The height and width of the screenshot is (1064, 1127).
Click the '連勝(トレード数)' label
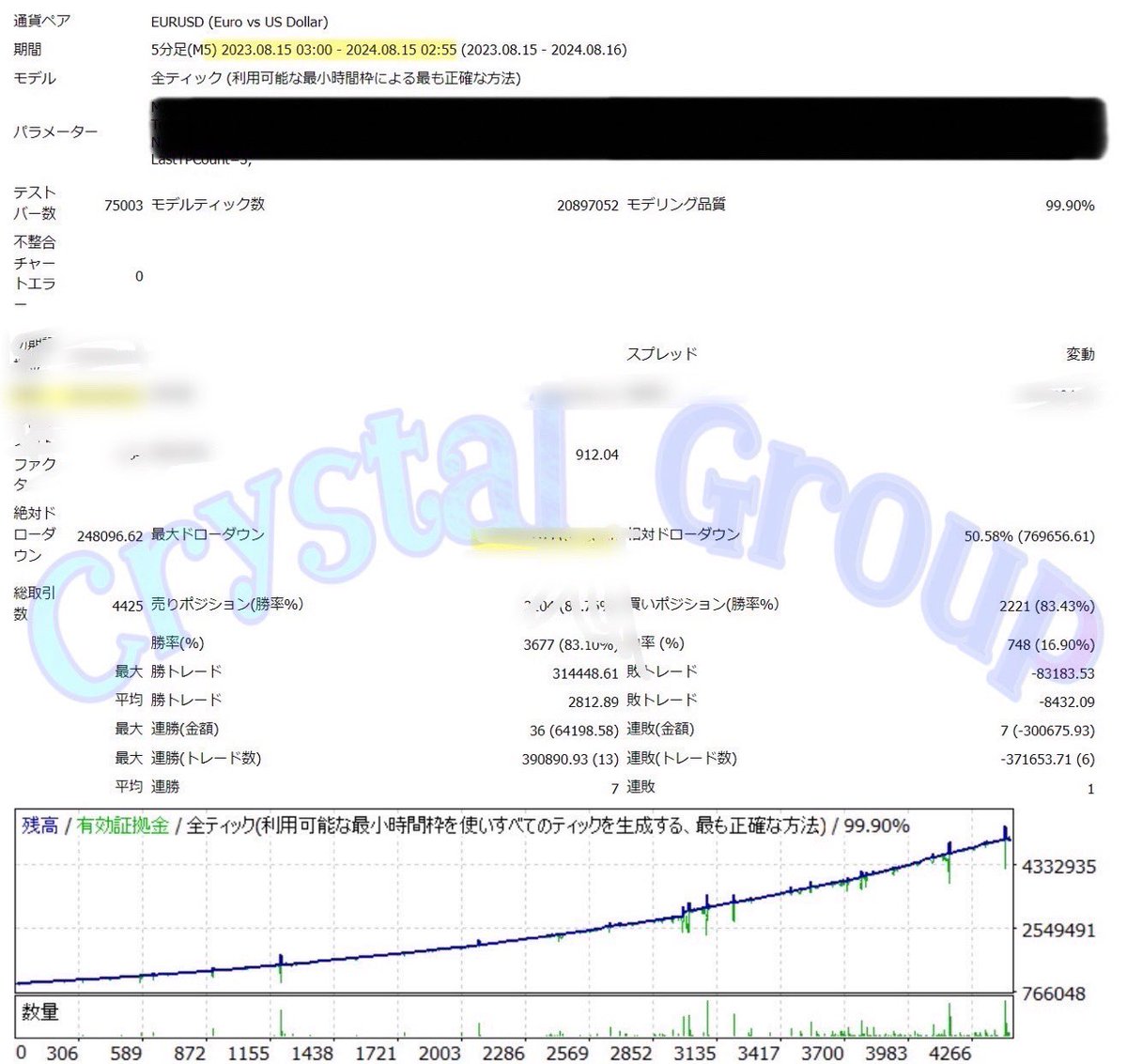[x=206, y=758]
